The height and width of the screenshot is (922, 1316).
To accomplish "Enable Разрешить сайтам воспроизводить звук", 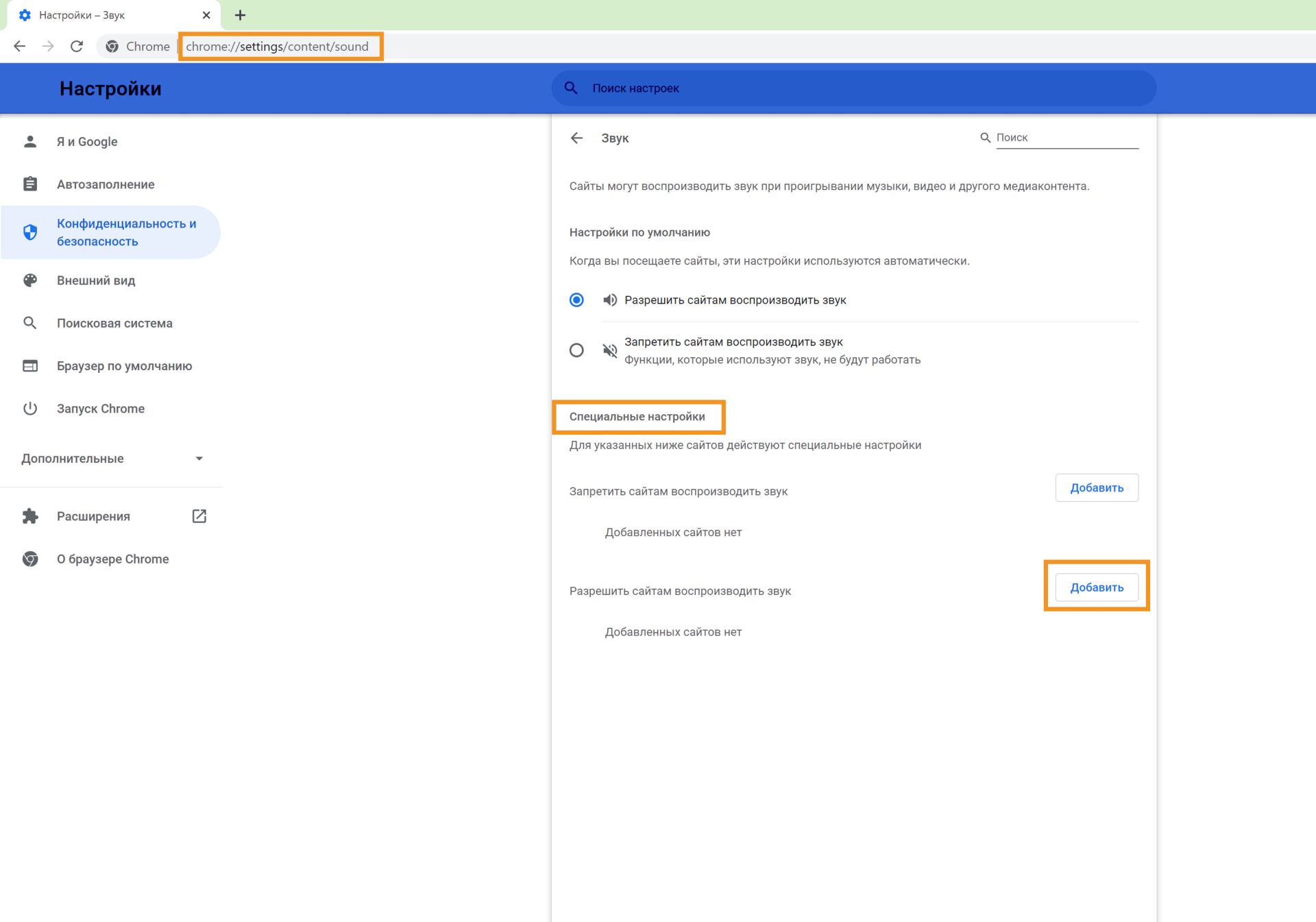I will pyautogui.click(x=576, y=300).
